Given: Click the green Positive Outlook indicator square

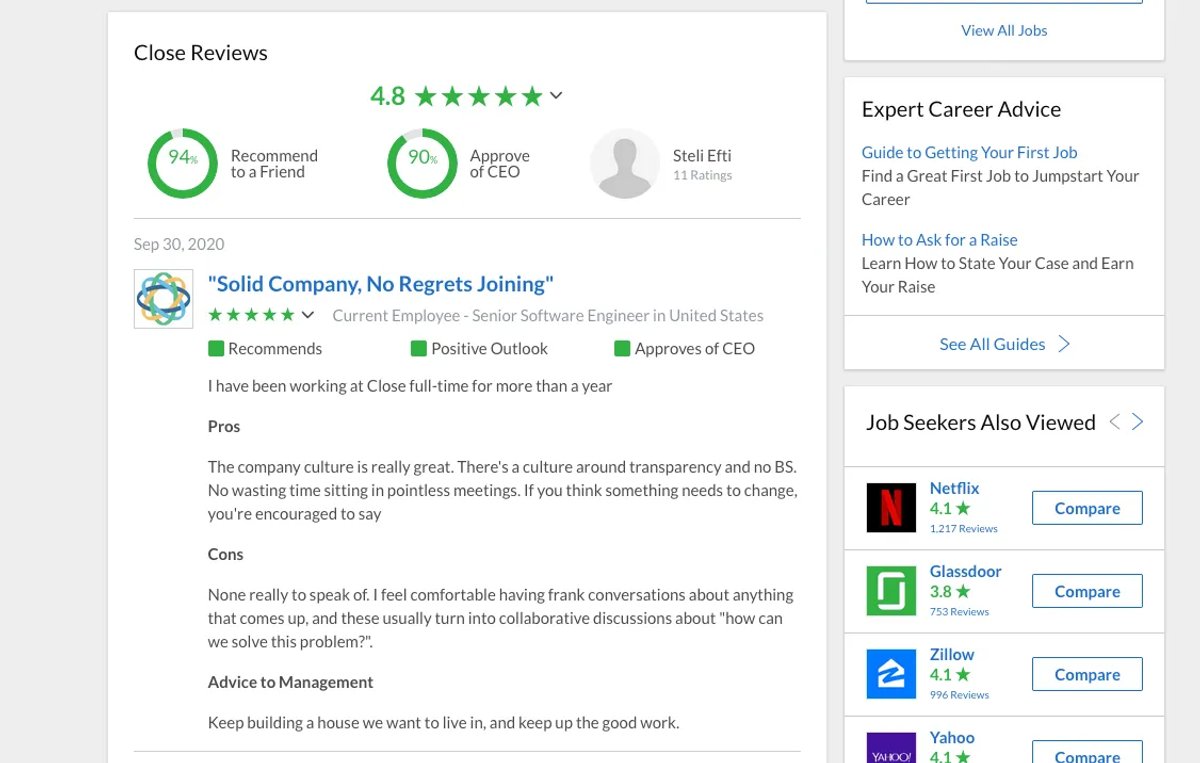Looking at the screenshot, I should tap(418, 348).
